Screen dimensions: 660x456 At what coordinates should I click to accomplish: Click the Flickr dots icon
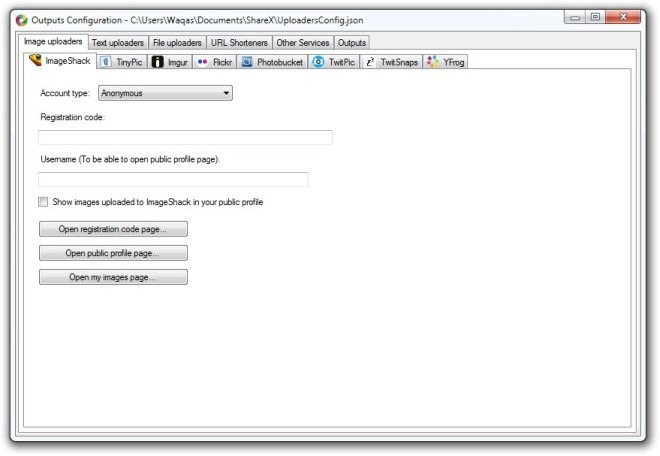(202, 62)
